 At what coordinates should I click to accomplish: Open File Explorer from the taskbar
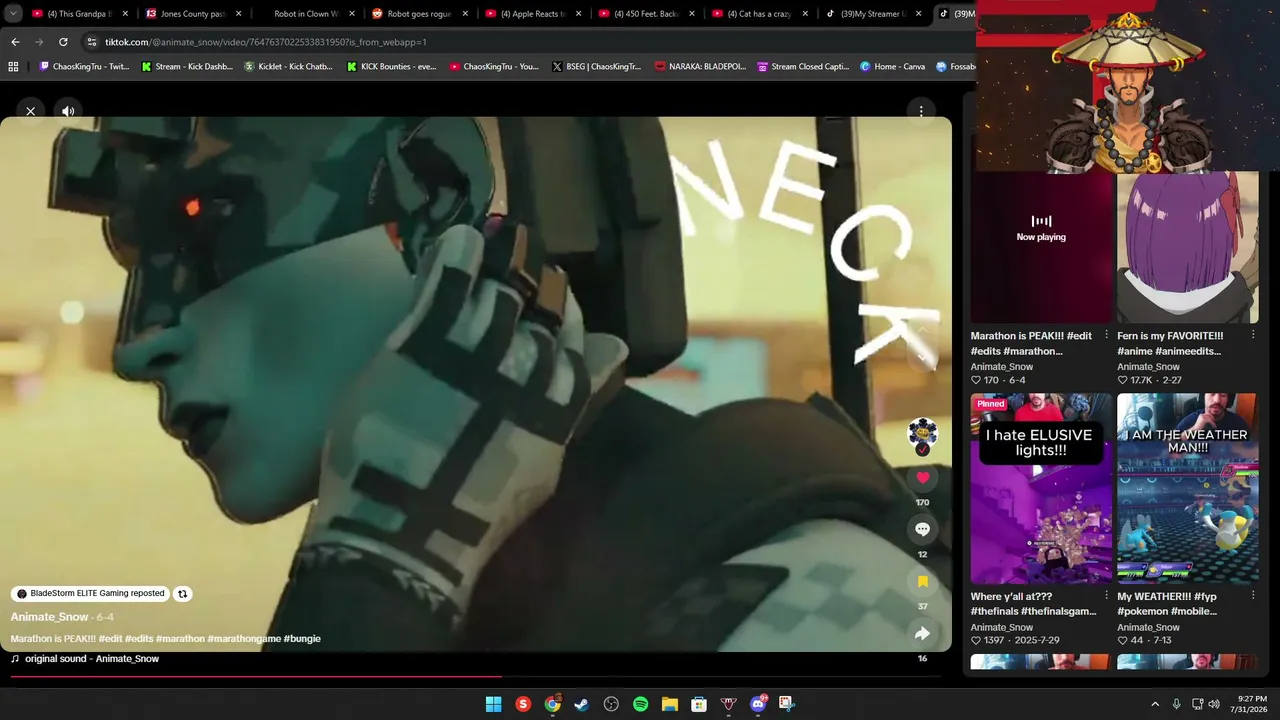[x=670, y=704]
